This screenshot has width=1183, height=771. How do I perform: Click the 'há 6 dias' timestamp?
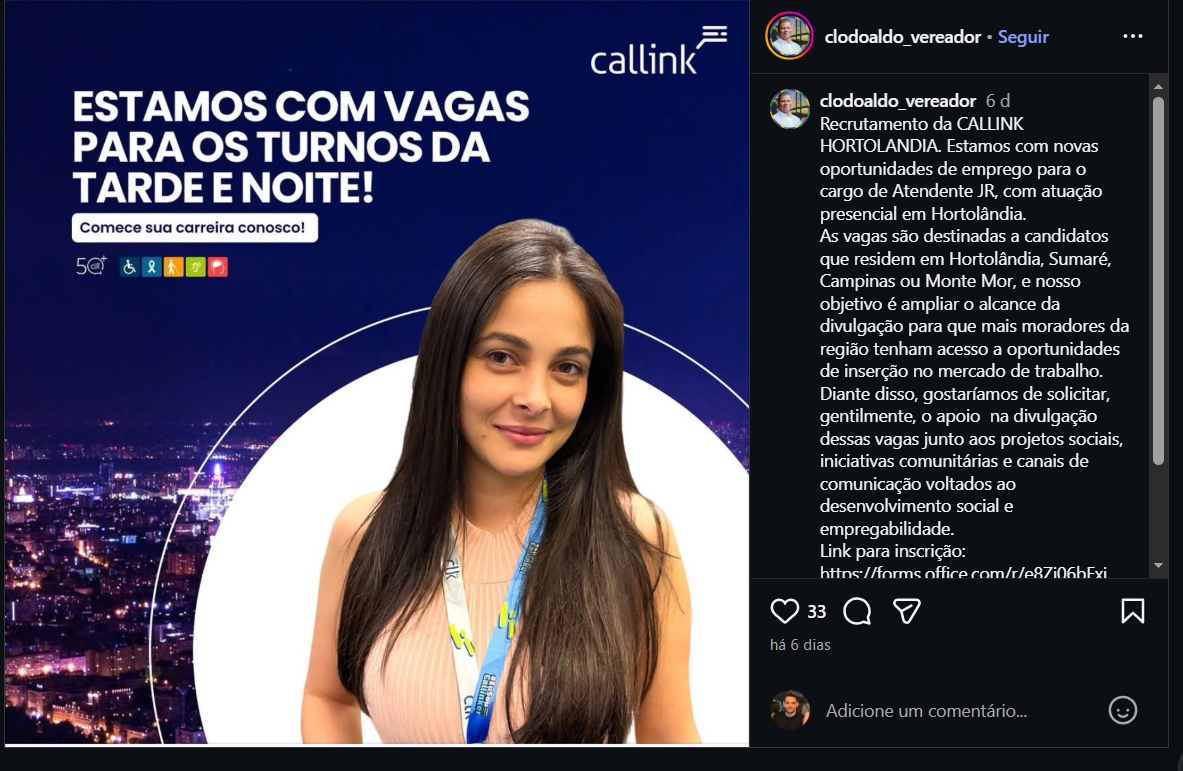tap(800, 645)
